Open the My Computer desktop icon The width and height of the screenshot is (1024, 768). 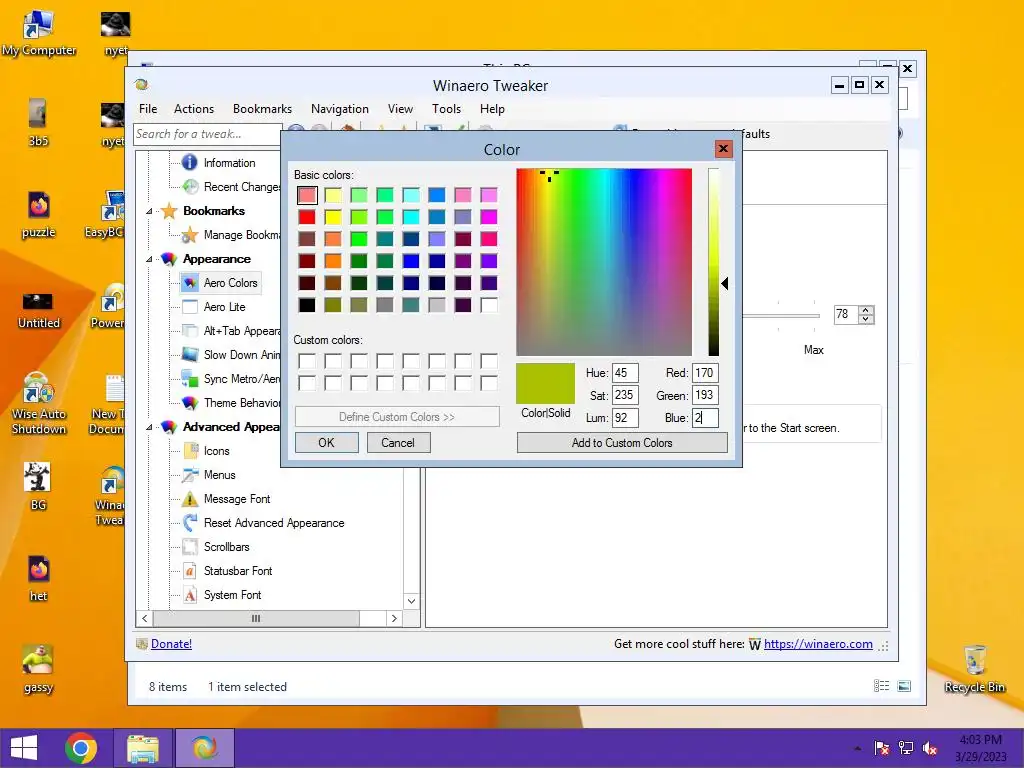pyautogui.click(x=38, y=33)
